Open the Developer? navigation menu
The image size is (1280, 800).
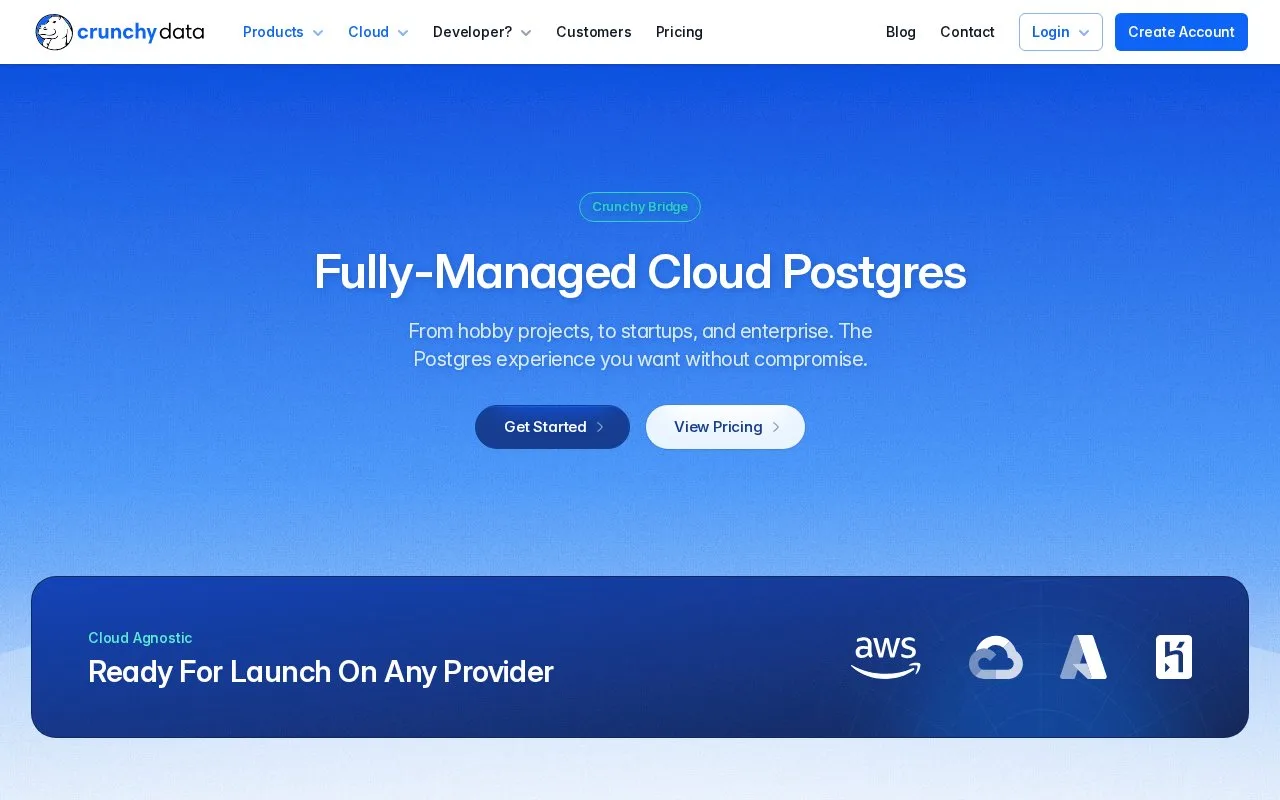tap(482, 32)
